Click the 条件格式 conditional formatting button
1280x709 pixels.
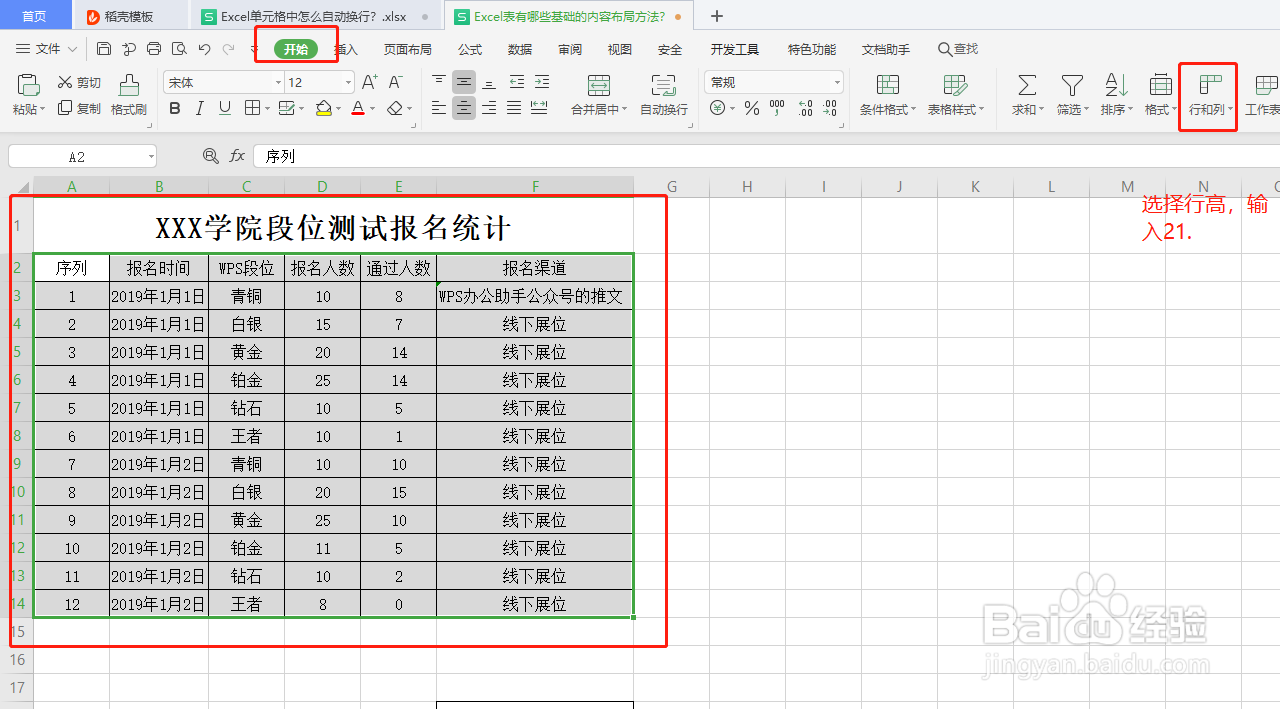pyautogui.click(x=886, y=95)
